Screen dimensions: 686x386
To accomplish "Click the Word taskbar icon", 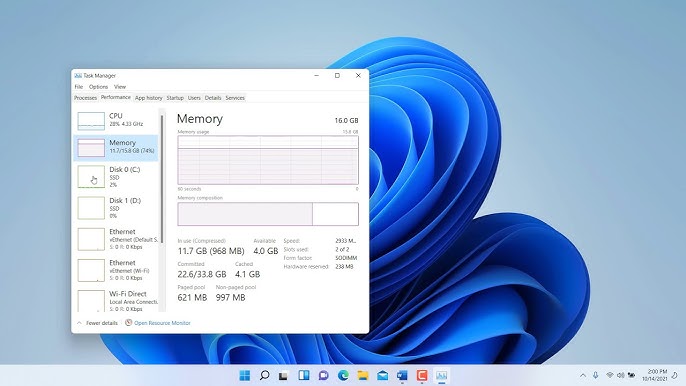I will tap(402, 375).
